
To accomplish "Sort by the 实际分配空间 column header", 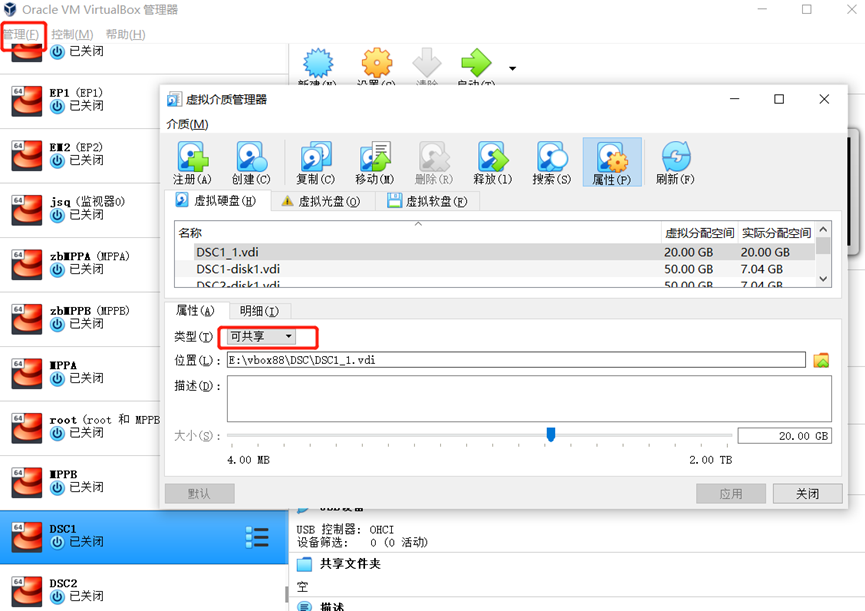I will pos(776,233).
